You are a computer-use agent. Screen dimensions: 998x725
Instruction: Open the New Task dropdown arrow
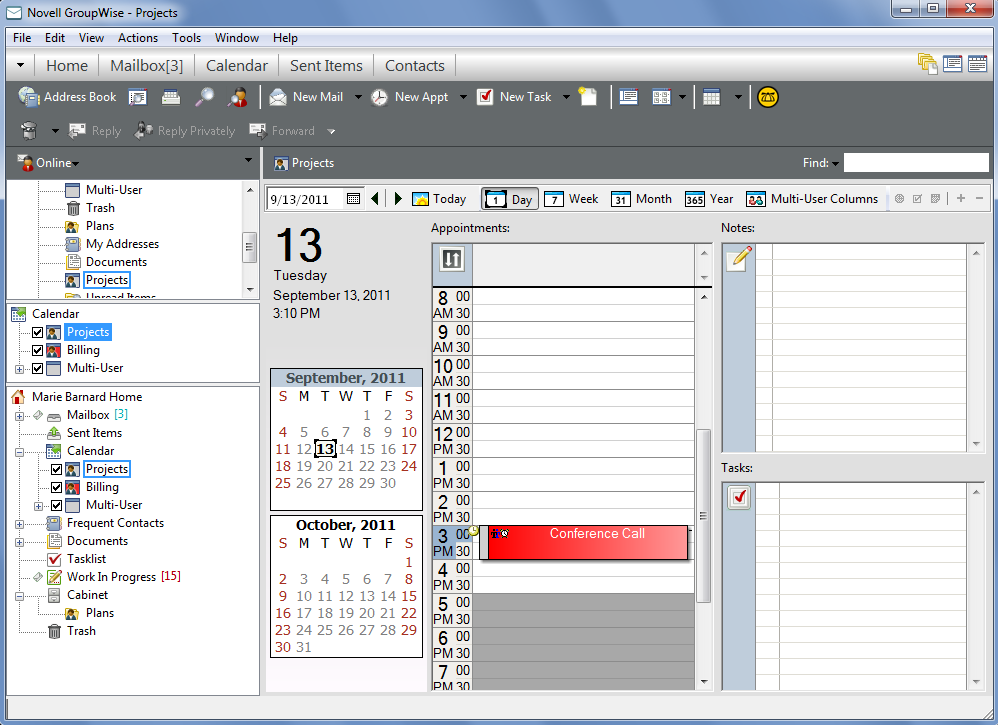click(x=566, y=97)
